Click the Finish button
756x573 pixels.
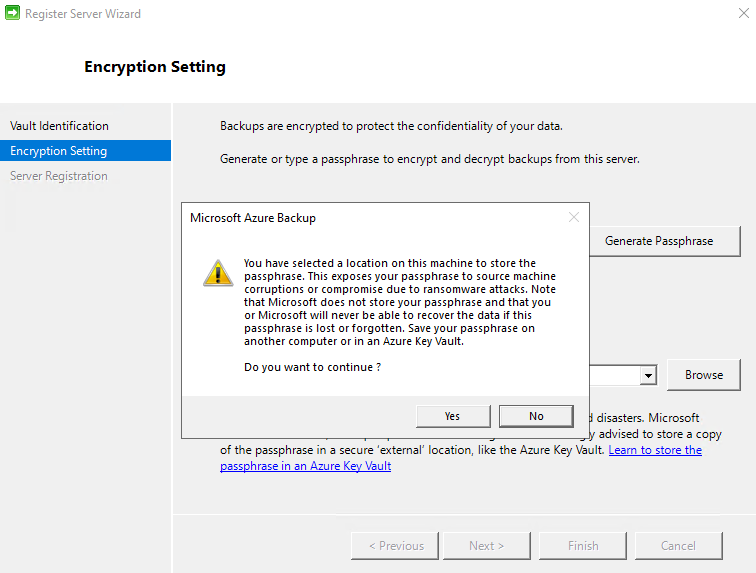tap(583, 546)
